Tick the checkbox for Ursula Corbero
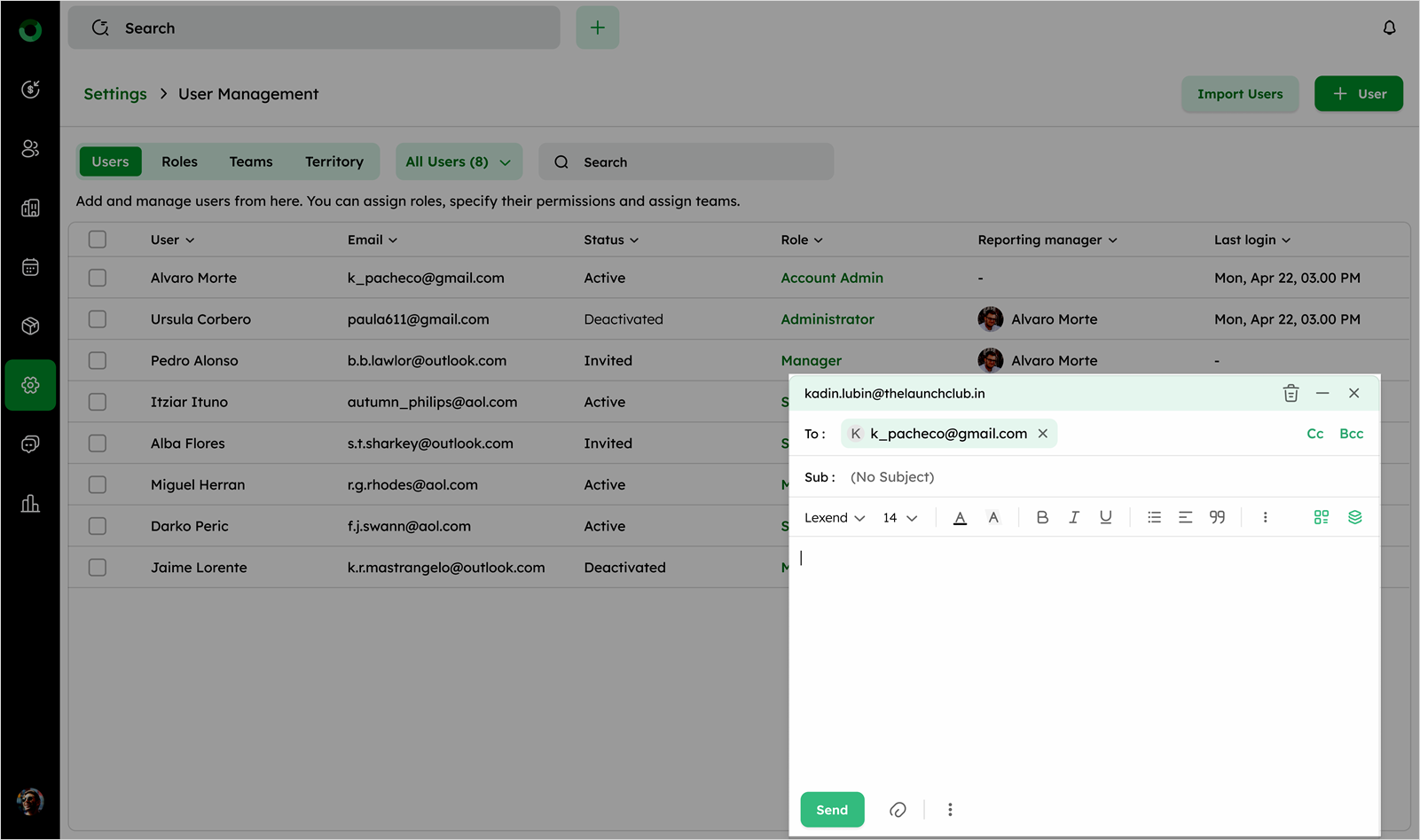This screenshot has height=840, width=1420. coord(98,319)
